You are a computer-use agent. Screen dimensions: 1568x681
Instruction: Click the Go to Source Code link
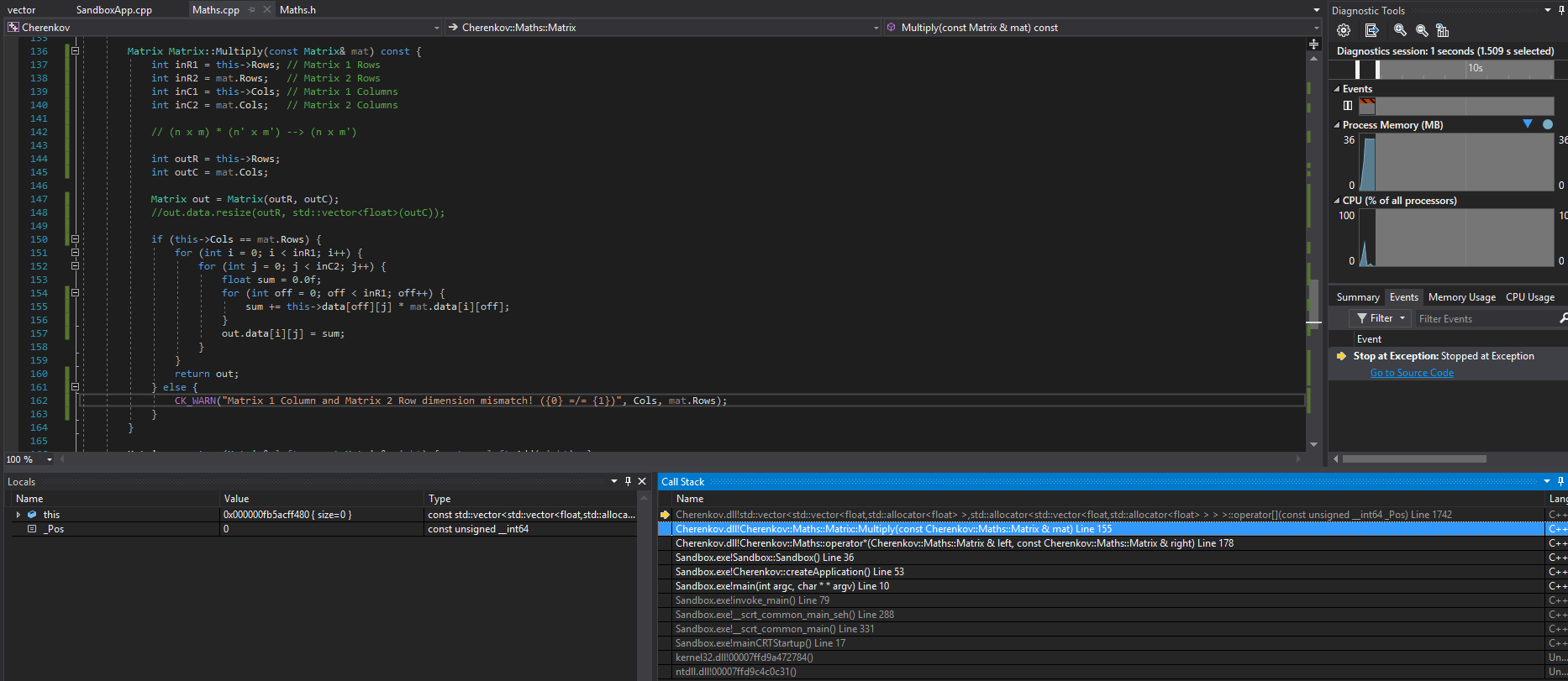point(1412,373)
